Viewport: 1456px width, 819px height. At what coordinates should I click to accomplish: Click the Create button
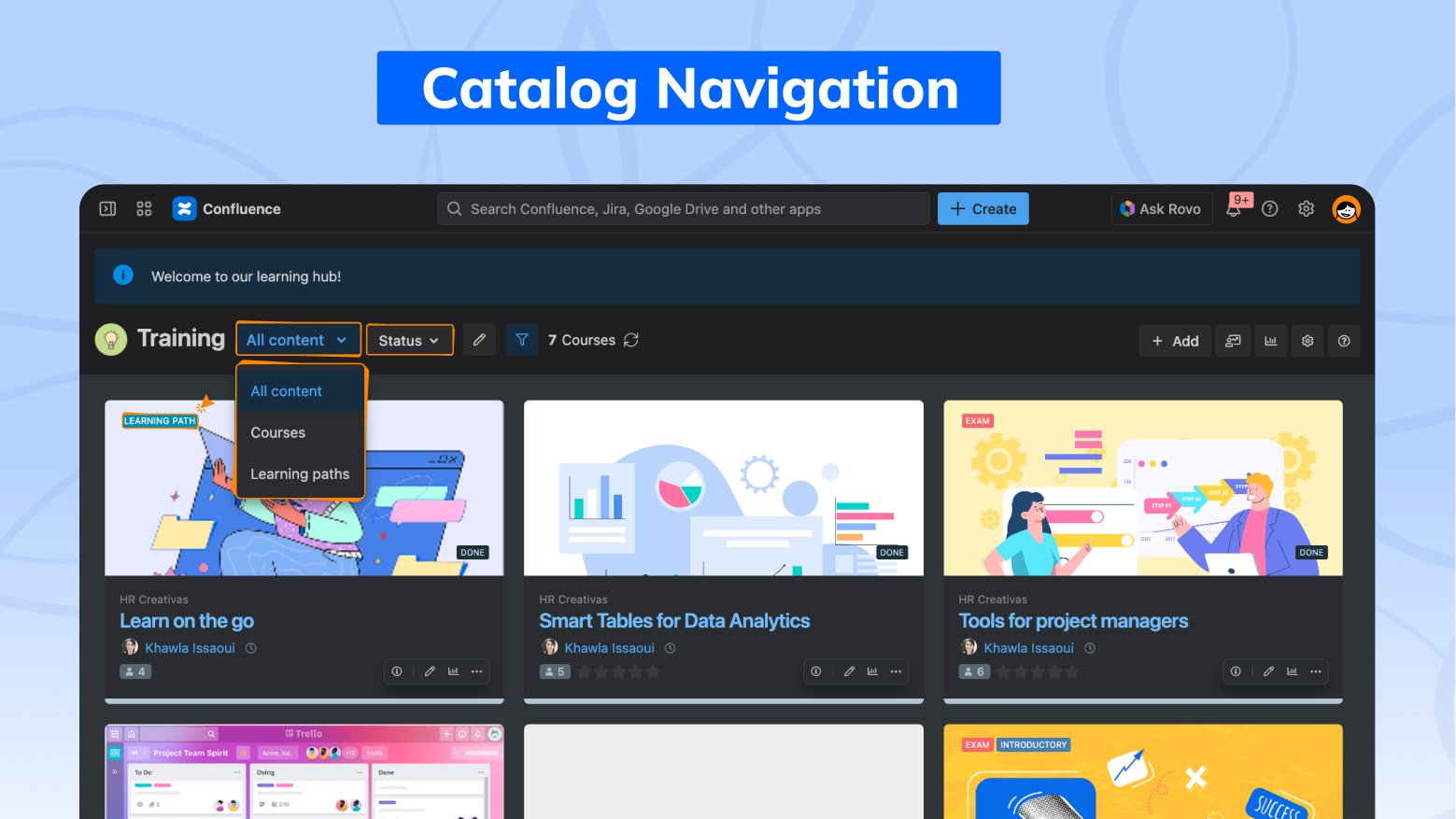click(x=982, y=209)
